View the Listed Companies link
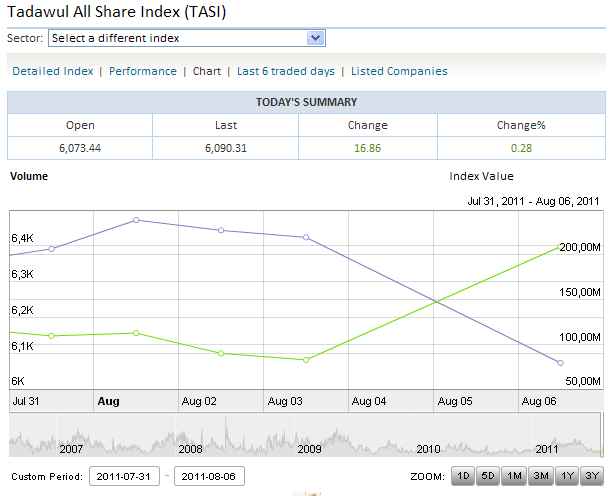The image size is (611, 496). coord(399,71)
